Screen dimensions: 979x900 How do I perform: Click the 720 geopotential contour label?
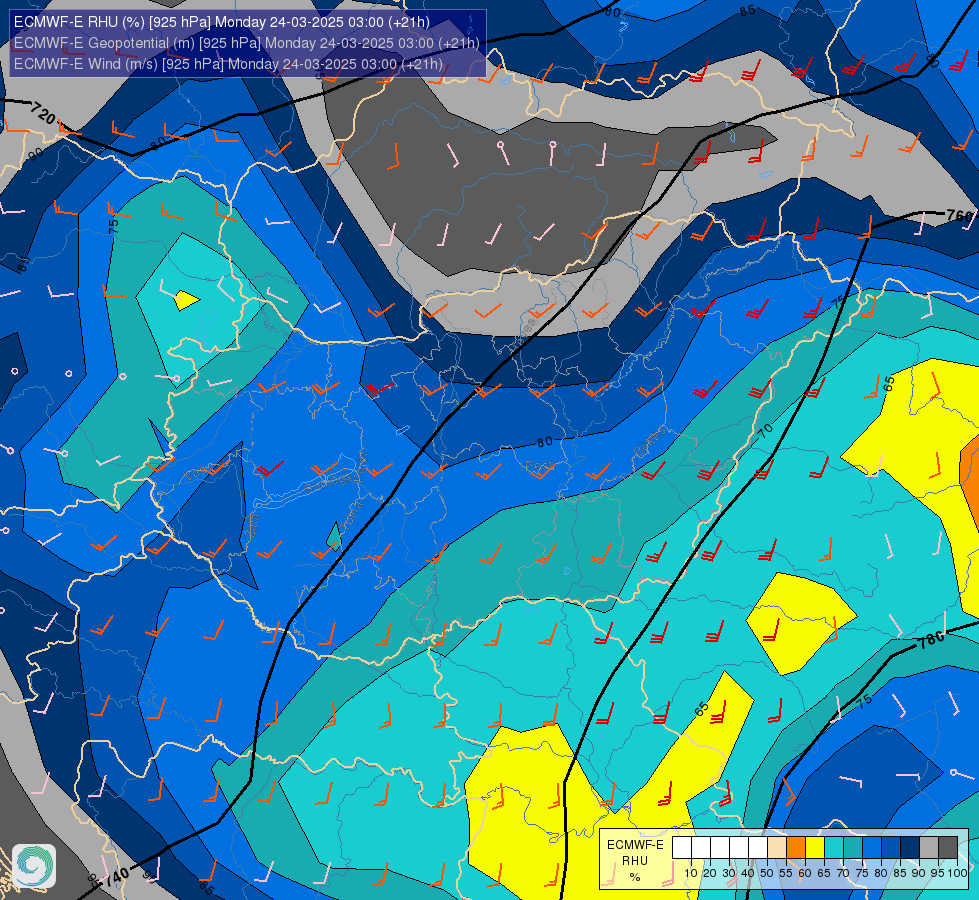click(x=43, y=112)
